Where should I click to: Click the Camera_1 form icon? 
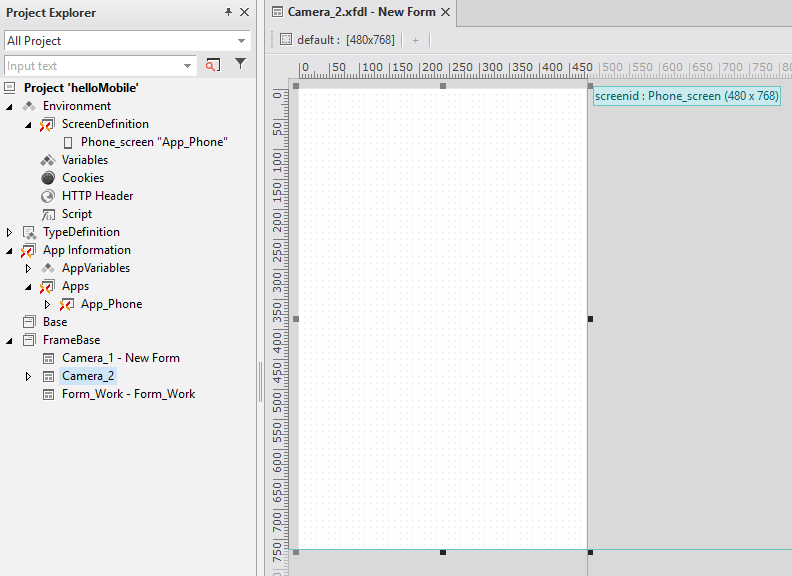click(x=48, y=359)
